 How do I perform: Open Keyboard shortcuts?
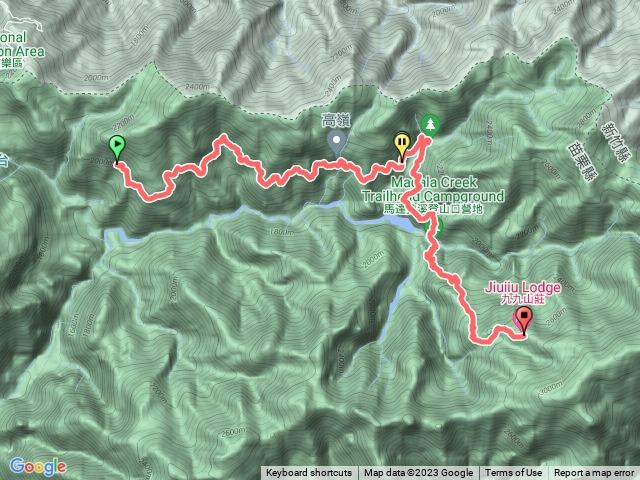coord(309,473)
